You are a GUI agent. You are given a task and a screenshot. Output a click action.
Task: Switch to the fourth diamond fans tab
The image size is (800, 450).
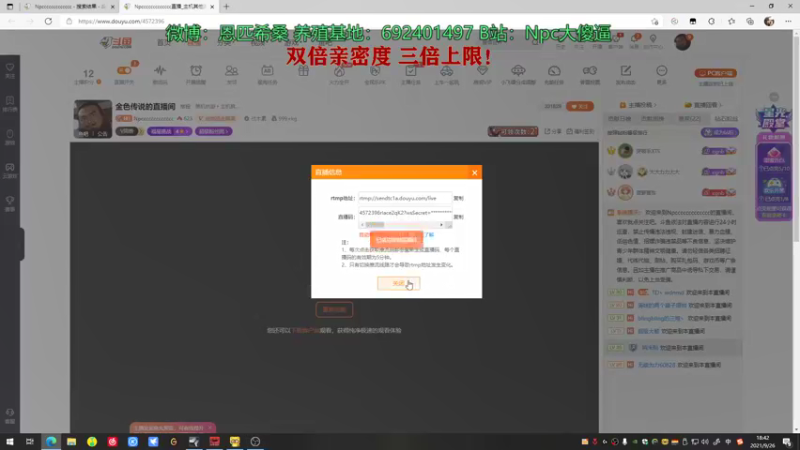tap(726, 118)
